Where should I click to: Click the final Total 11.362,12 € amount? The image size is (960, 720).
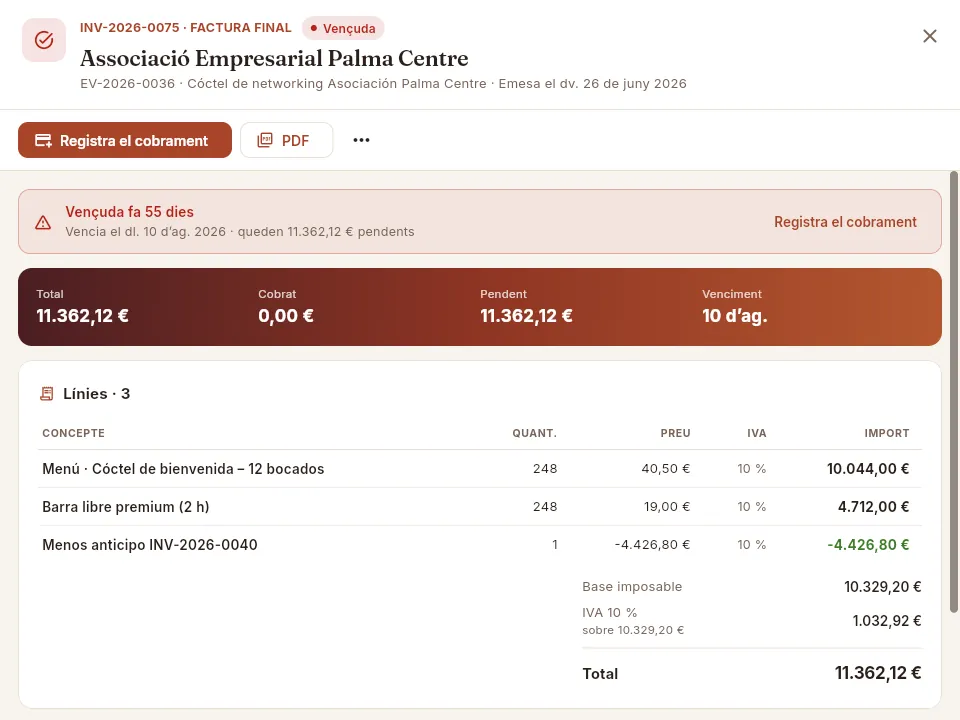(878, 673)
